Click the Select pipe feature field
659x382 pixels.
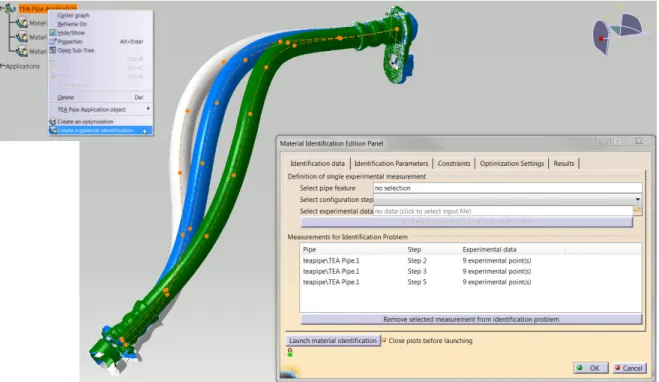click(x=508, y=188)
